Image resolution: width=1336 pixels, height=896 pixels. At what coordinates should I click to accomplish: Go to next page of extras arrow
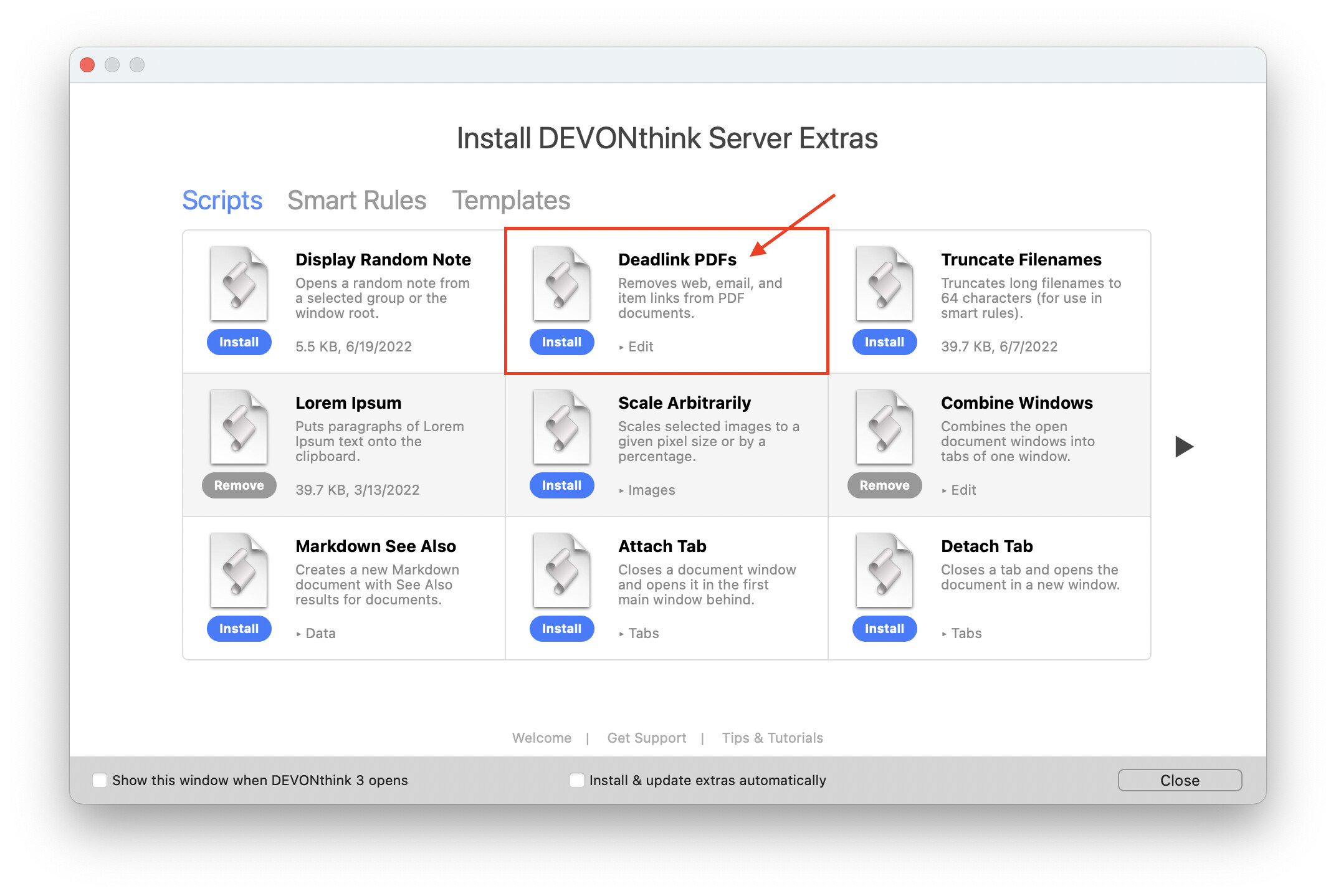tap(1184, 446)
